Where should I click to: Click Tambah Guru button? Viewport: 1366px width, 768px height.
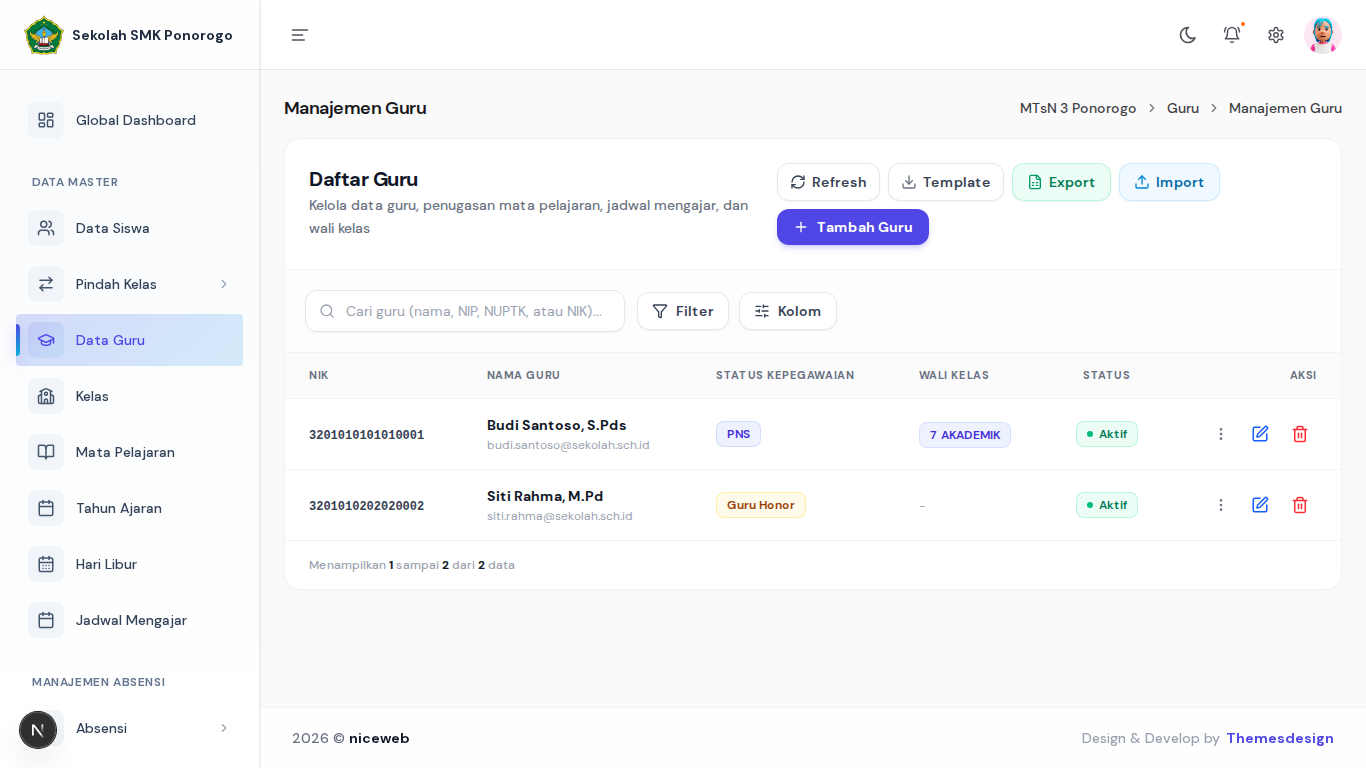(853, 227)
